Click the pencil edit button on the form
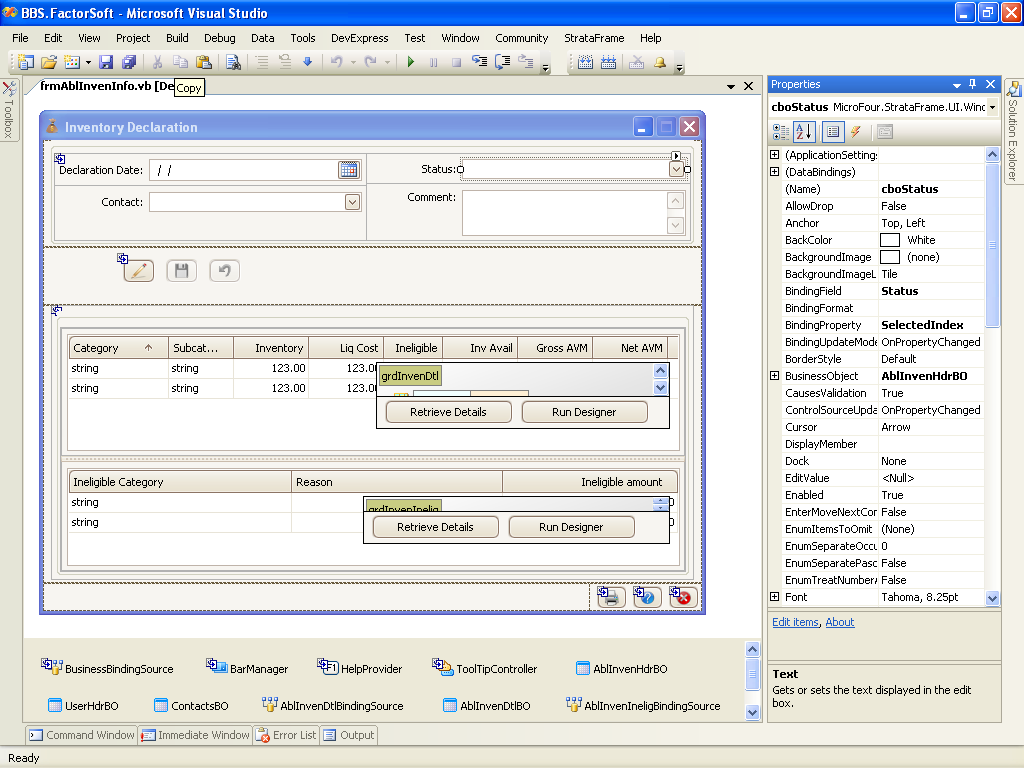This screenshot has width=1024, height=768. click(139, 270)
